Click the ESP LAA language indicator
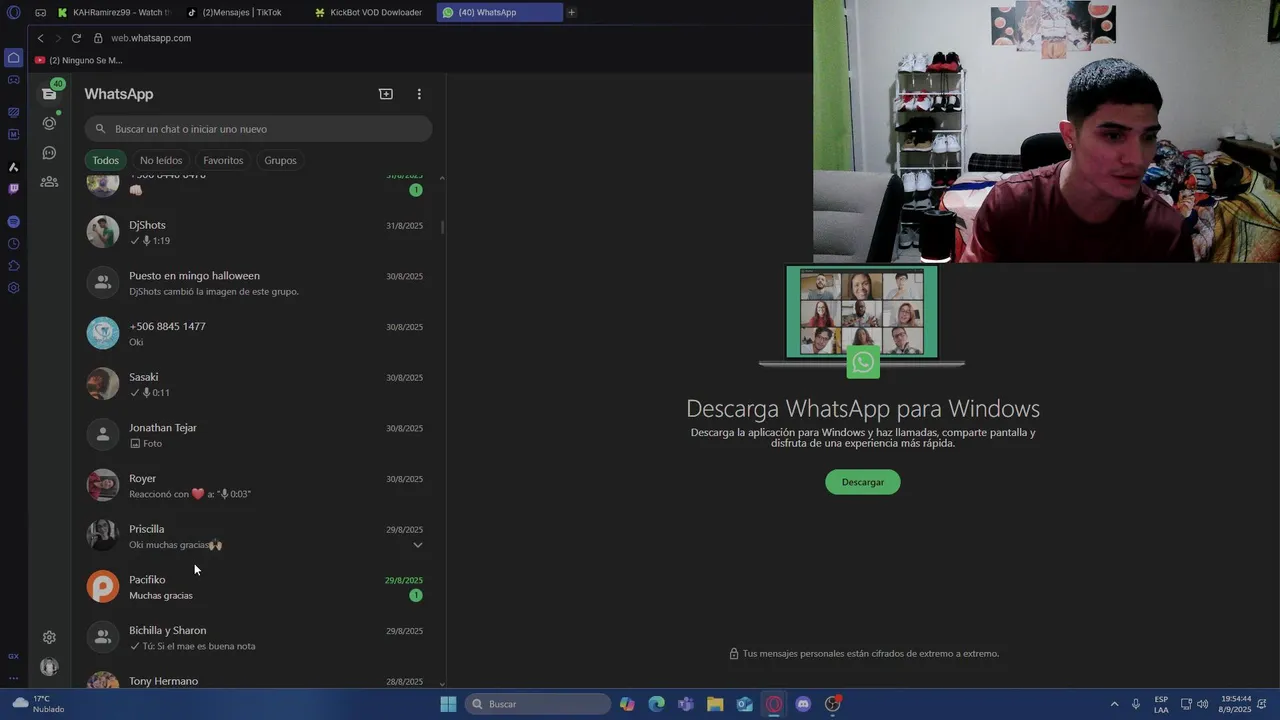 tap(1161, 704)
